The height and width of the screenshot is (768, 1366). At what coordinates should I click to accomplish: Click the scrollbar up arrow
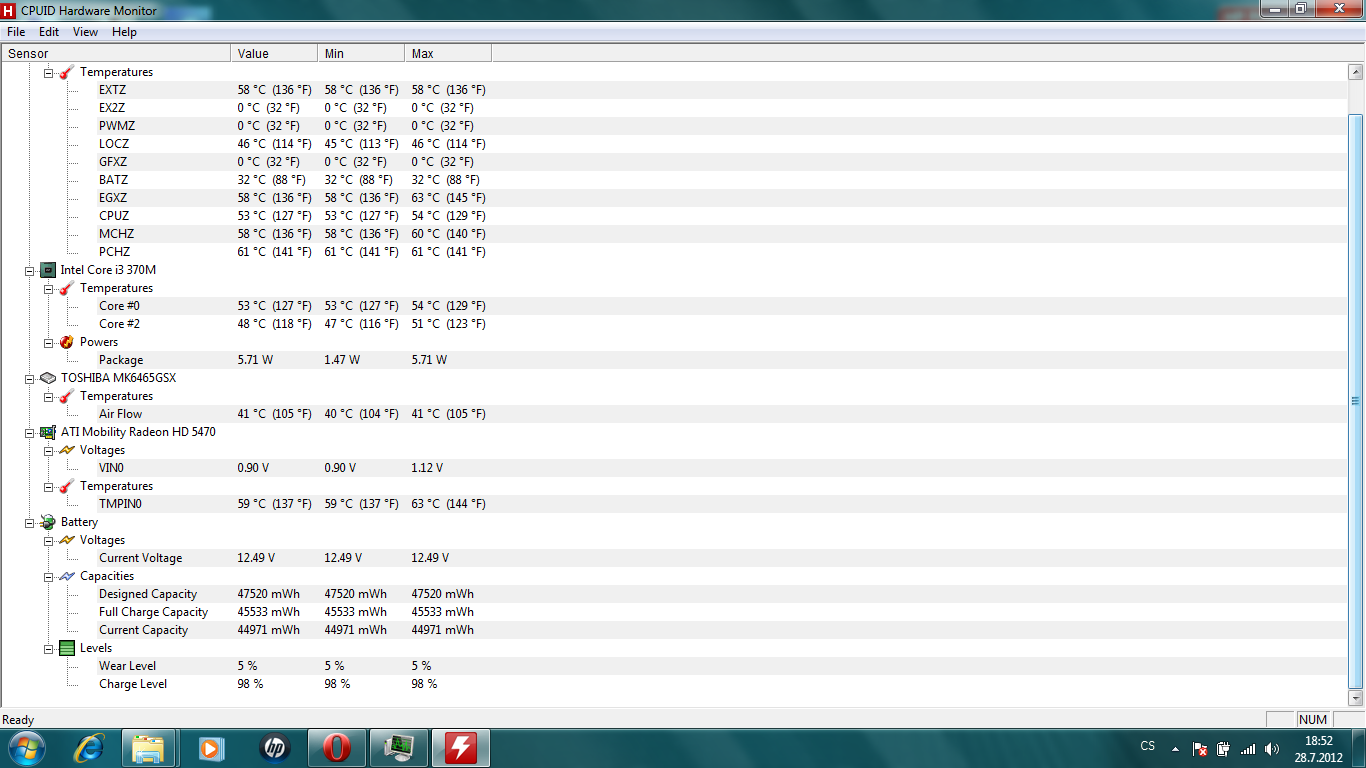pyautogui.click(x=1356, y=72)
